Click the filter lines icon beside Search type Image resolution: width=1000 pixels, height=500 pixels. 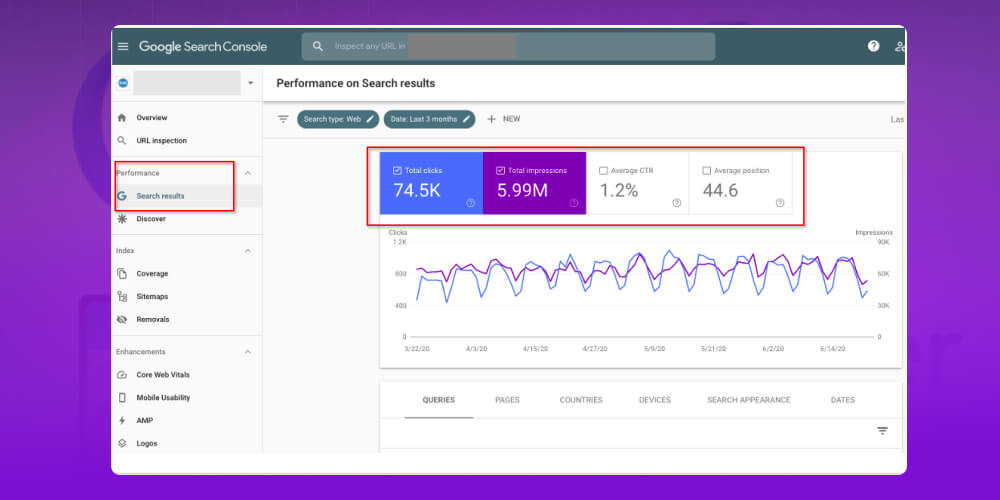283,119
